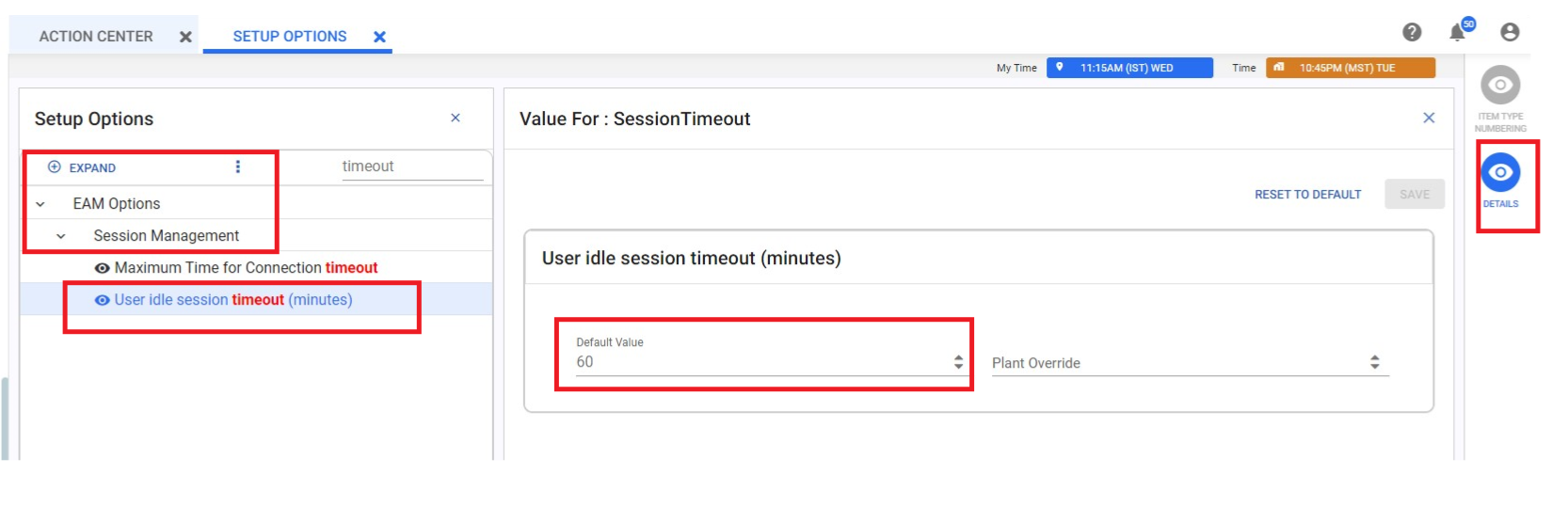Collapse the Session Management node
This screenshot has width=1568, height=506.
(61, 236)
